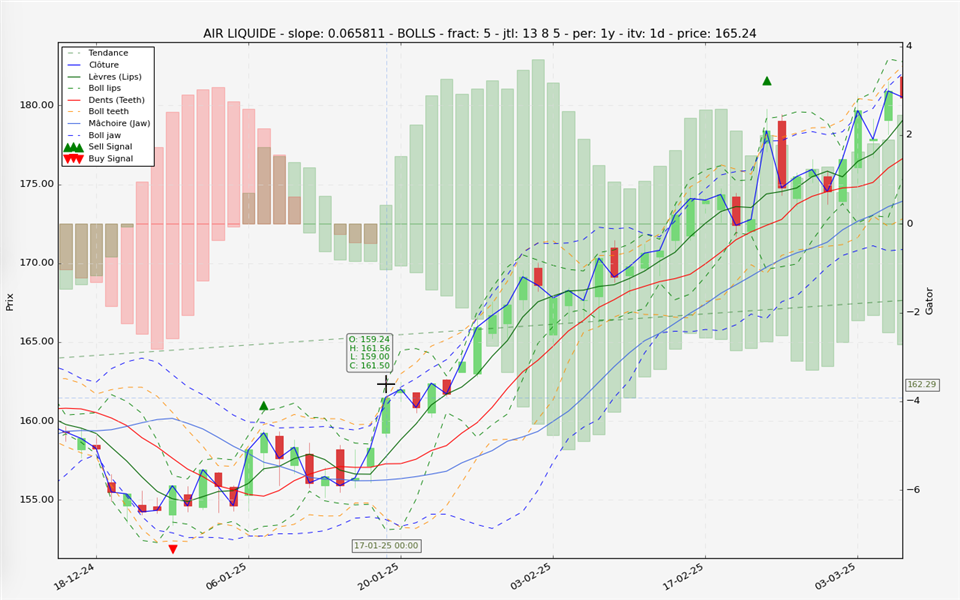Viewport: 960px width, 600px height.
Task: Click the green sell marker near 06-01-25
Action: [264, 406]
